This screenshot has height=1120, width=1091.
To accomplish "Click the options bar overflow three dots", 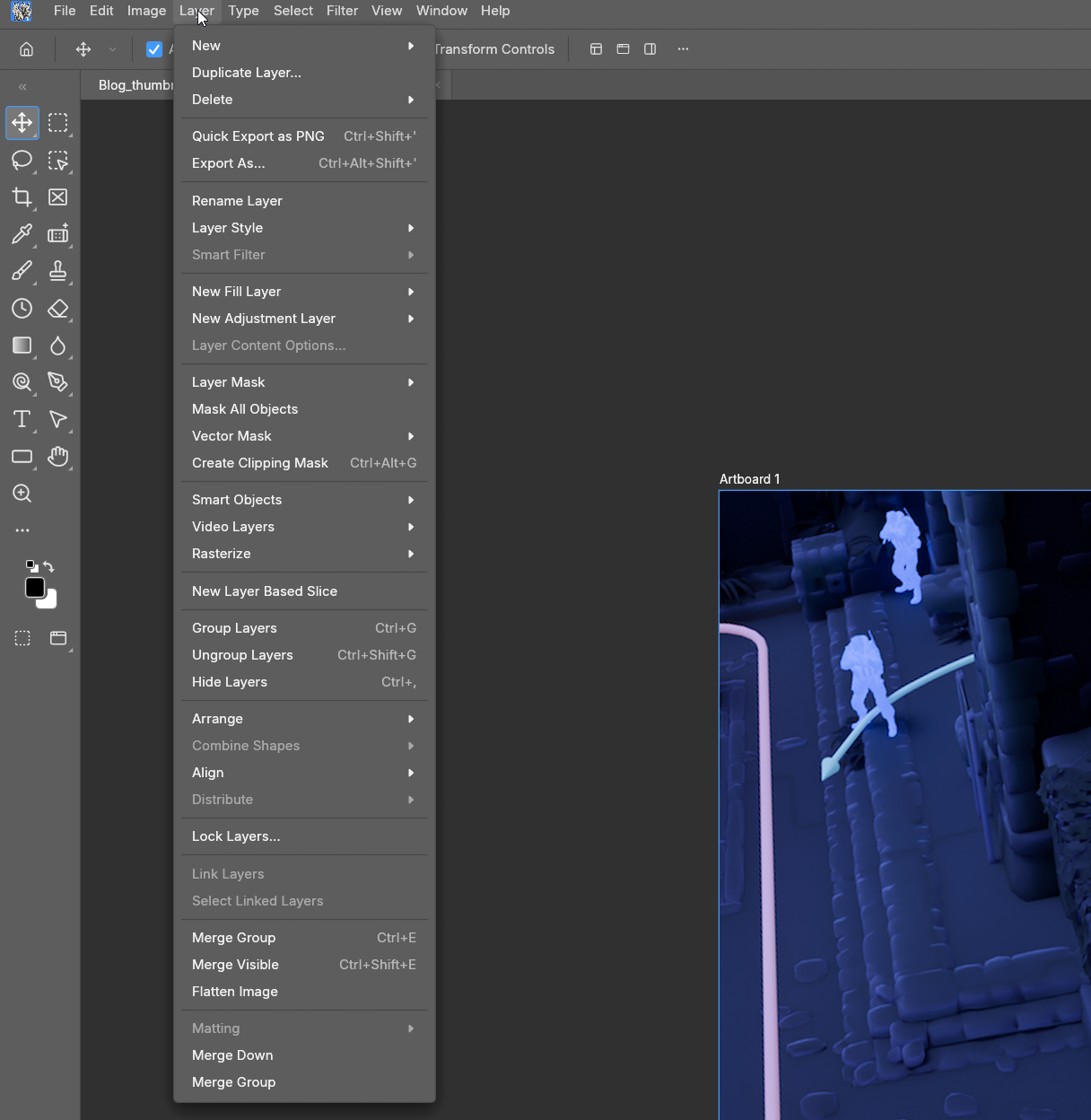I will (683, 49).
